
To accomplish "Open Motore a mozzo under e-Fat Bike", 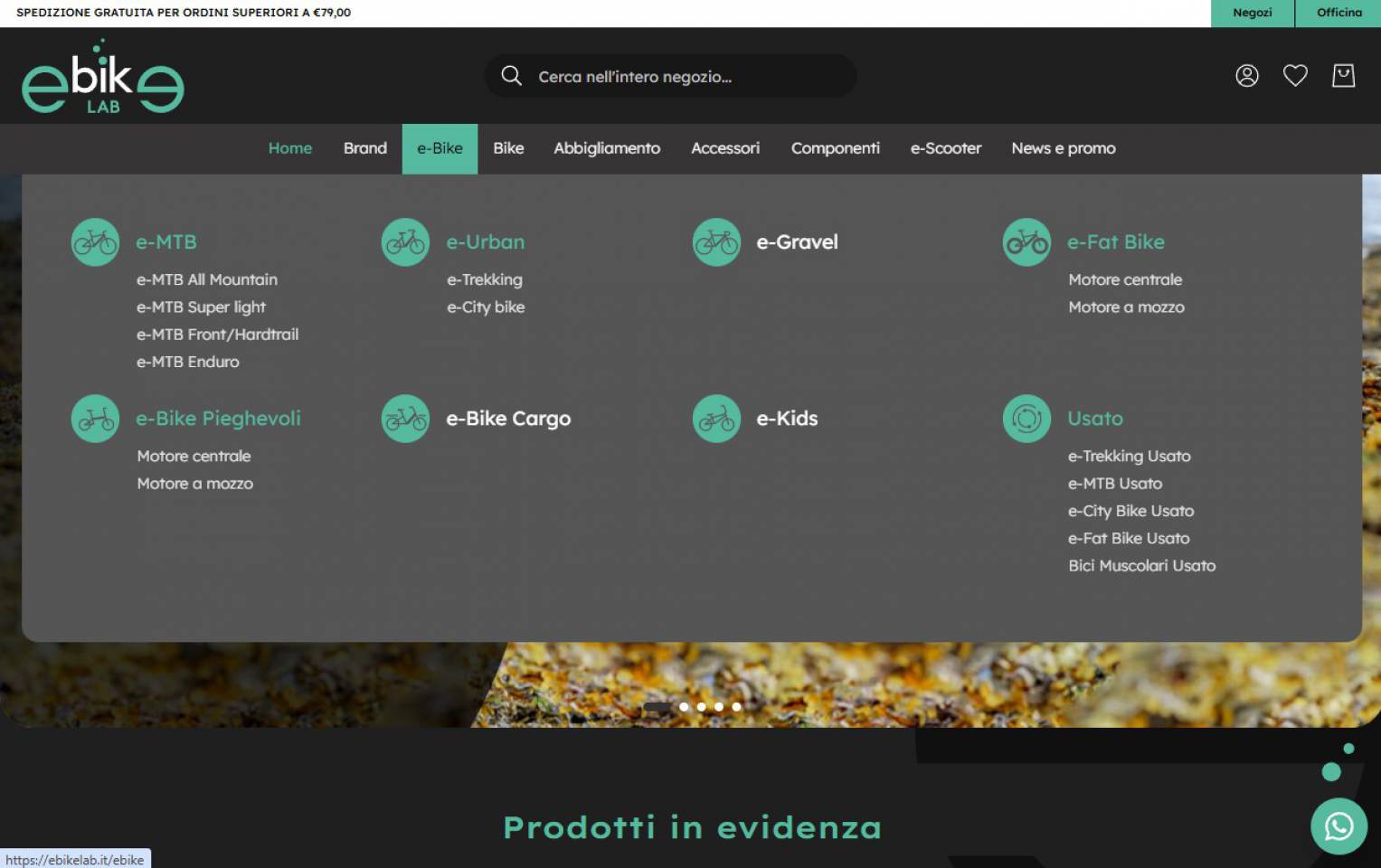I will tap(1126, 307).
